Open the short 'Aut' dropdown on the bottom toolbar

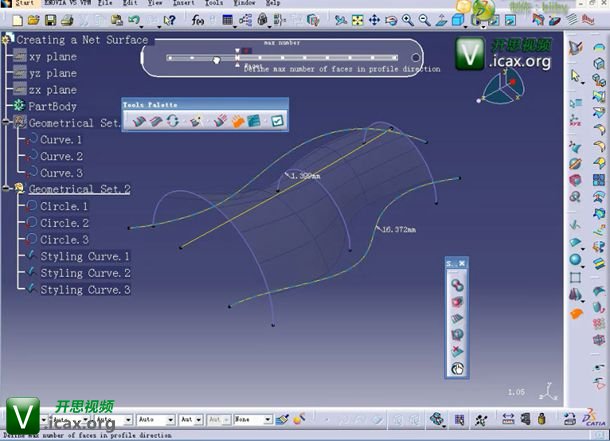coord(191,420)
